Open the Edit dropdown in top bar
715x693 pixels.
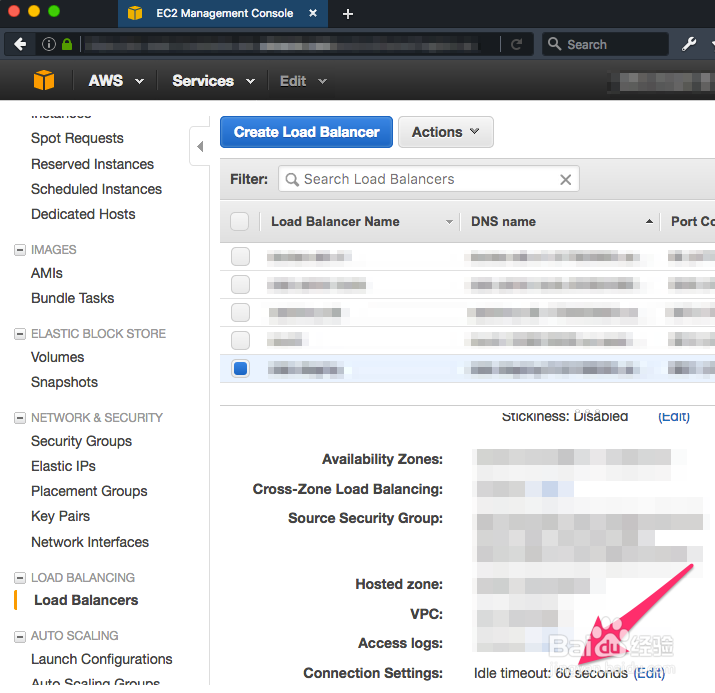[x=303, y=81]
